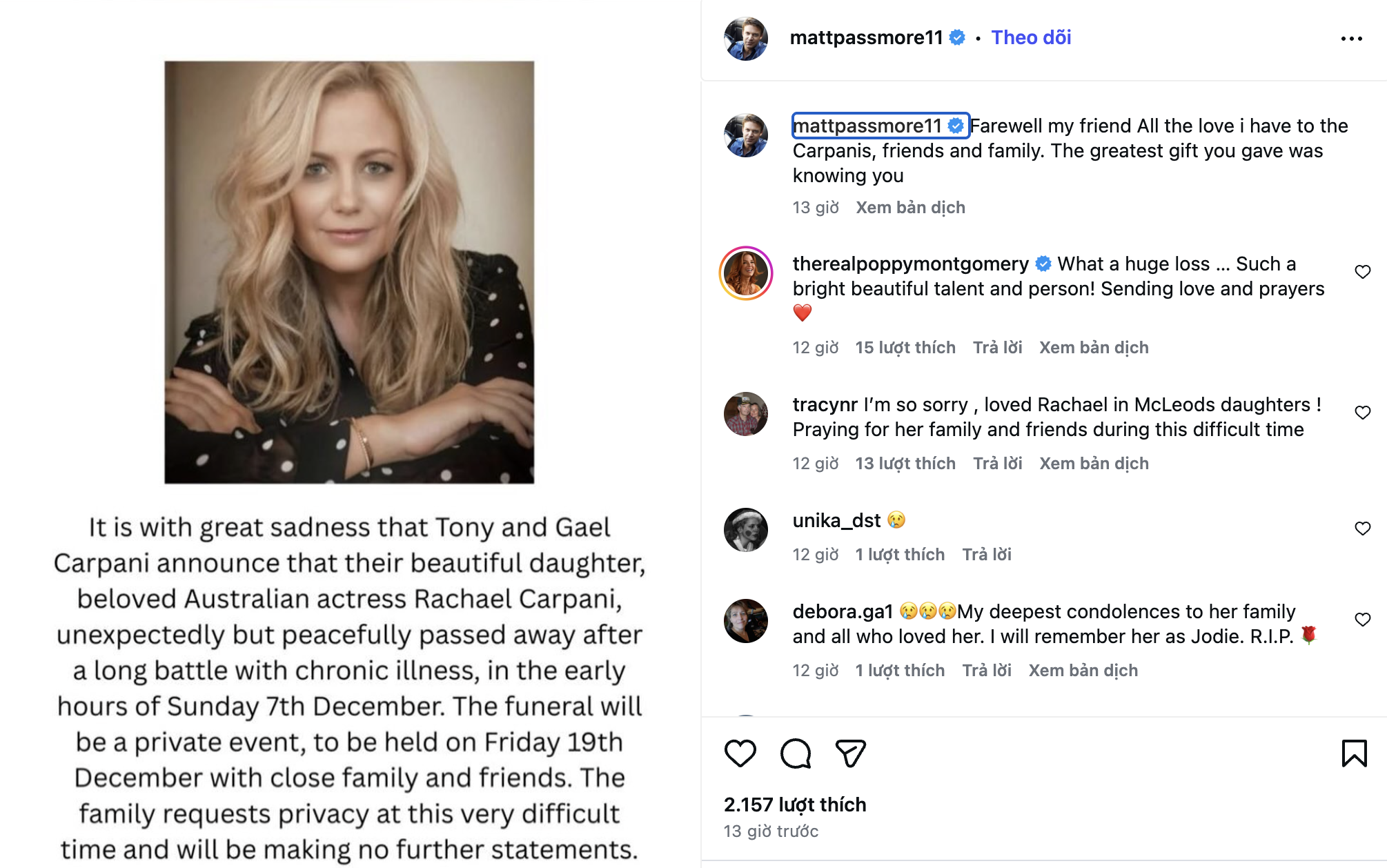Open tracynr's profile picture
Image resolution: width=1387 pixels, height=868 pixels.
[746, 414]
